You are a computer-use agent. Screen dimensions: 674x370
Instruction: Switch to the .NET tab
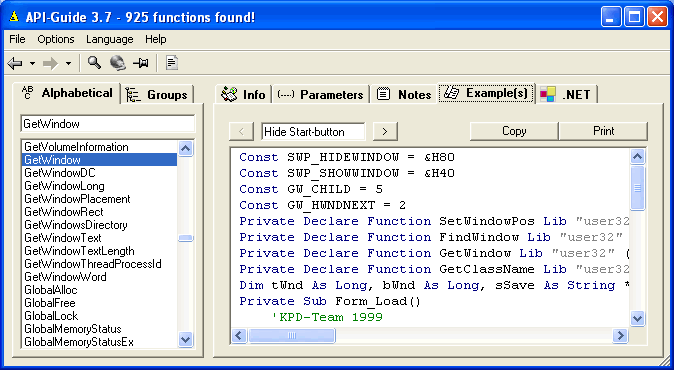coord(567,94)
